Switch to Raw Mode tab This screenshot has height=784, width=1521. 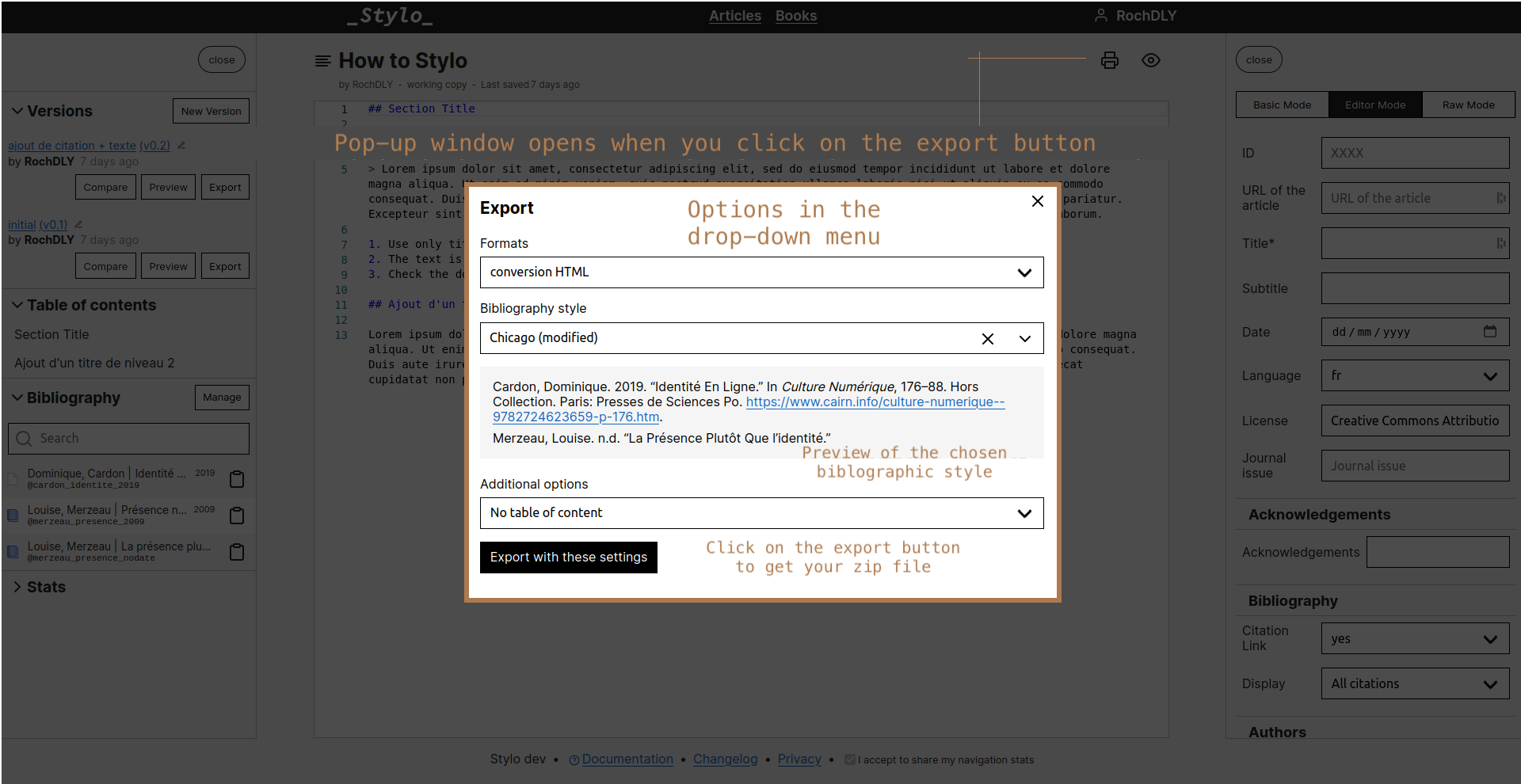[1468, 105]
